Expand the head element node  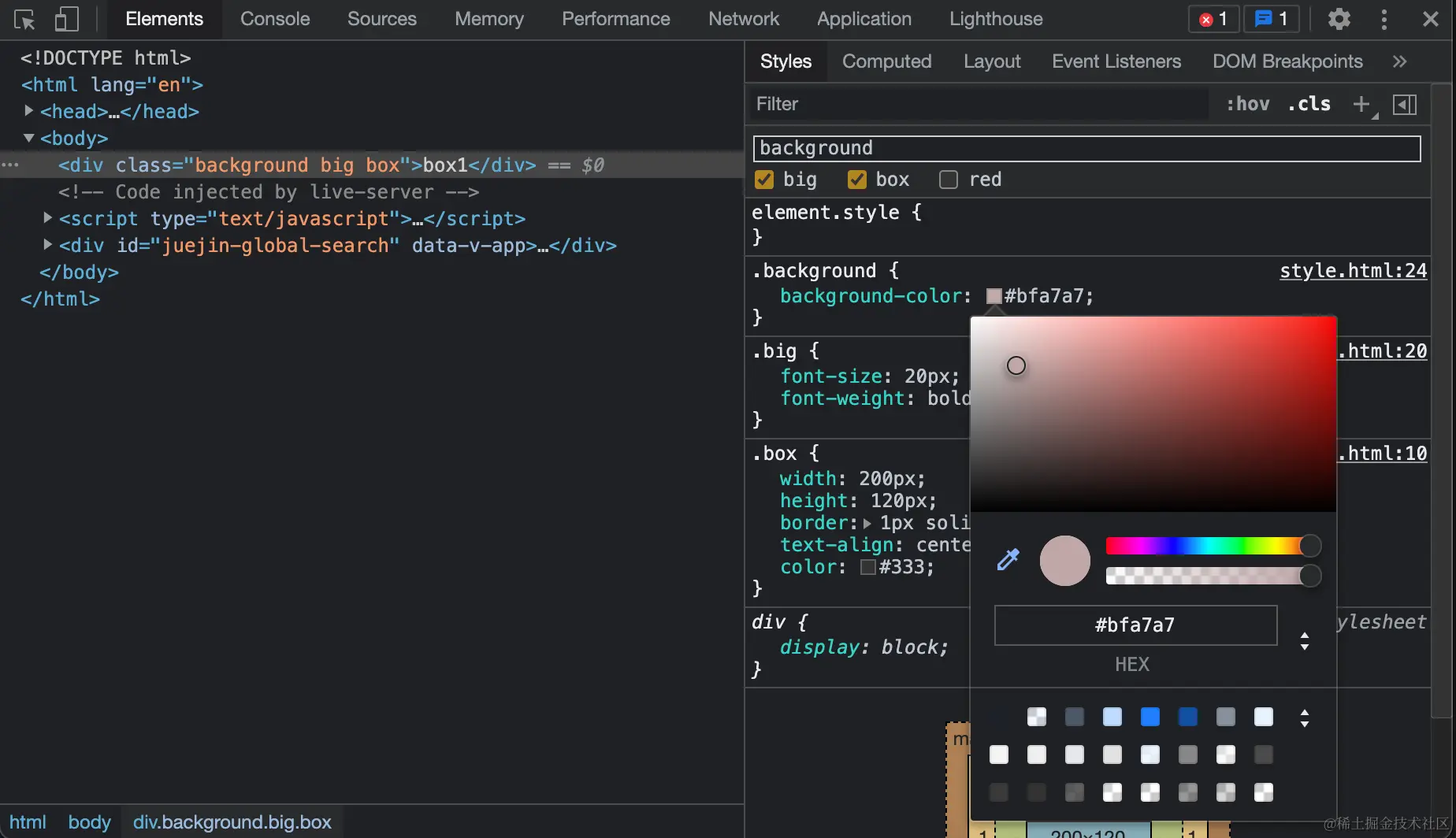click(x=29, y=111)
